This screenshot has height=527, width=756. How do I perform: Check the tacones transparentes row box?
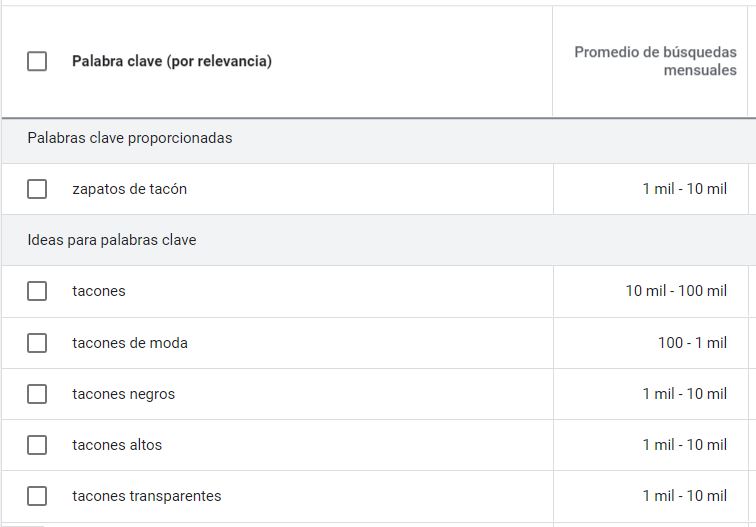pos(37,496)
